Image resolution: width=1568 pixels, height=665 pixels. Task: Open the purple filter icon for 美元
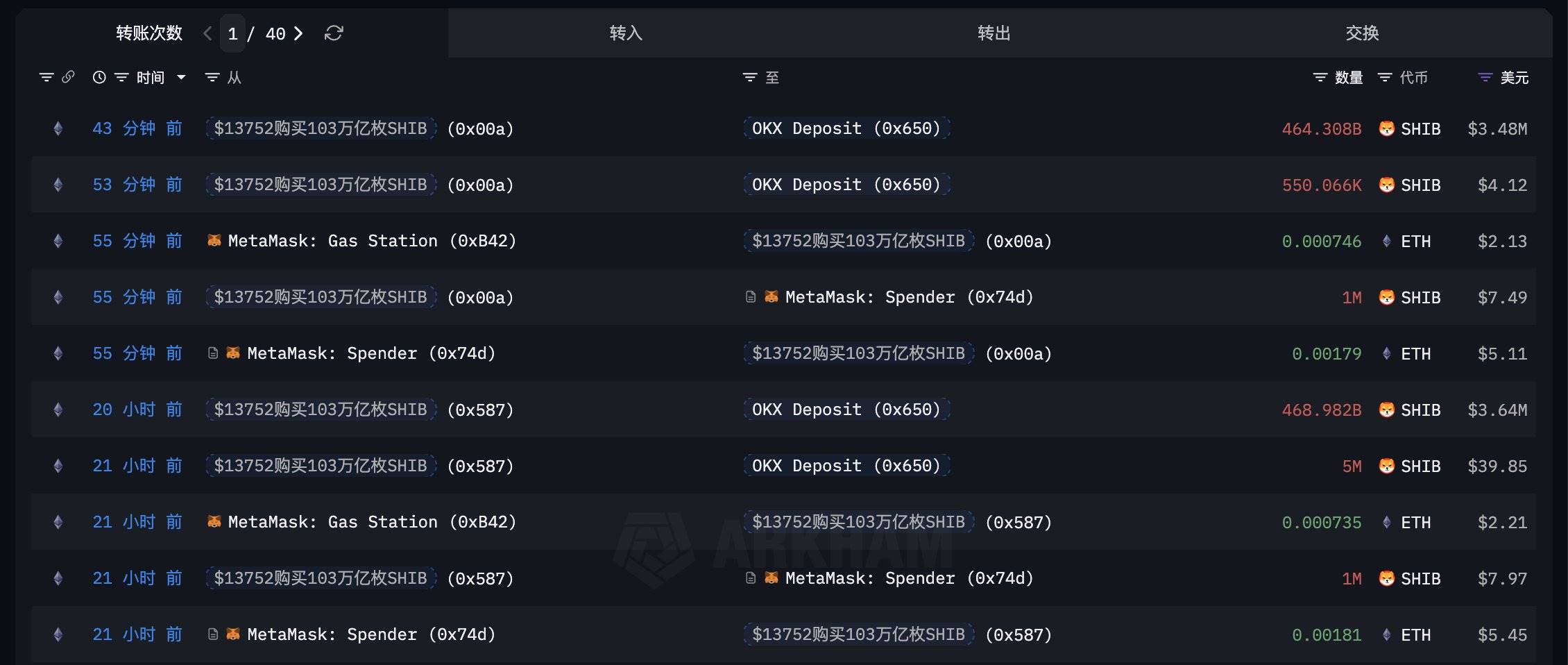tap(1485, 77)
